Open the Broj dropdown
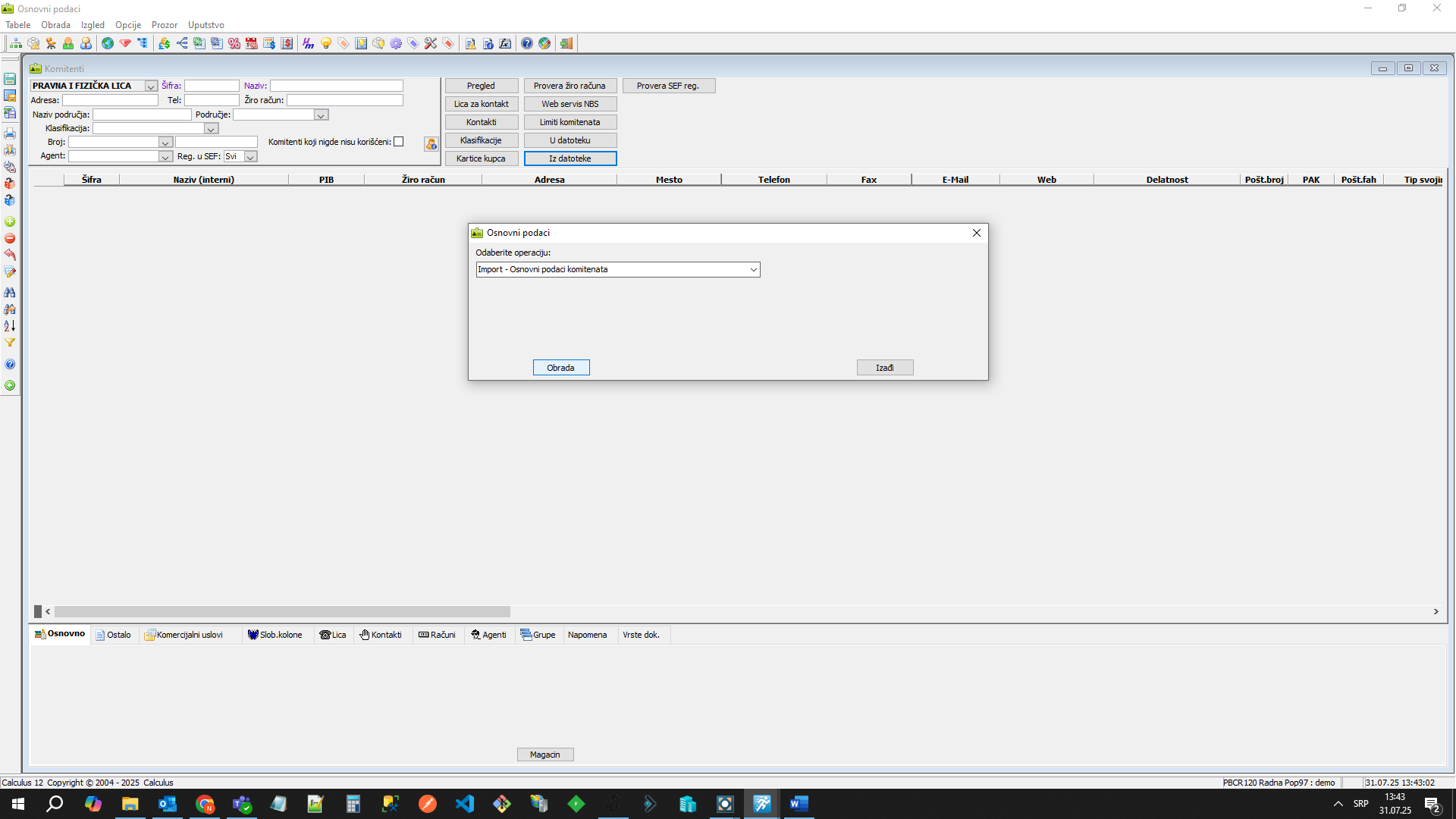 click(x=165, y=143)
